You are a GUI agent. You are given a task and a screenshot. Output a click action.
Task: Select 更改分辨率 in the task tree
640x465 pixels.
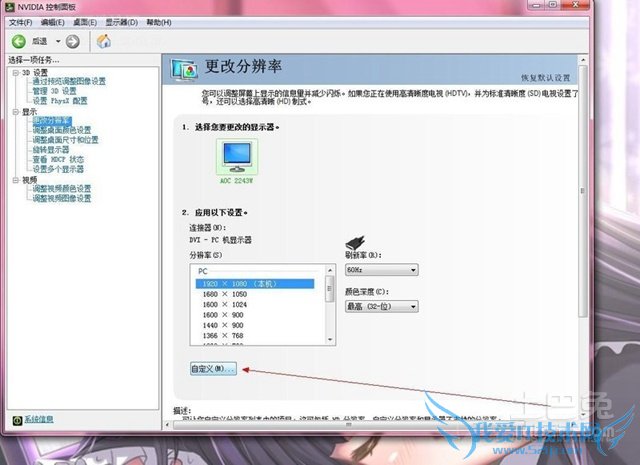point(52,121)
